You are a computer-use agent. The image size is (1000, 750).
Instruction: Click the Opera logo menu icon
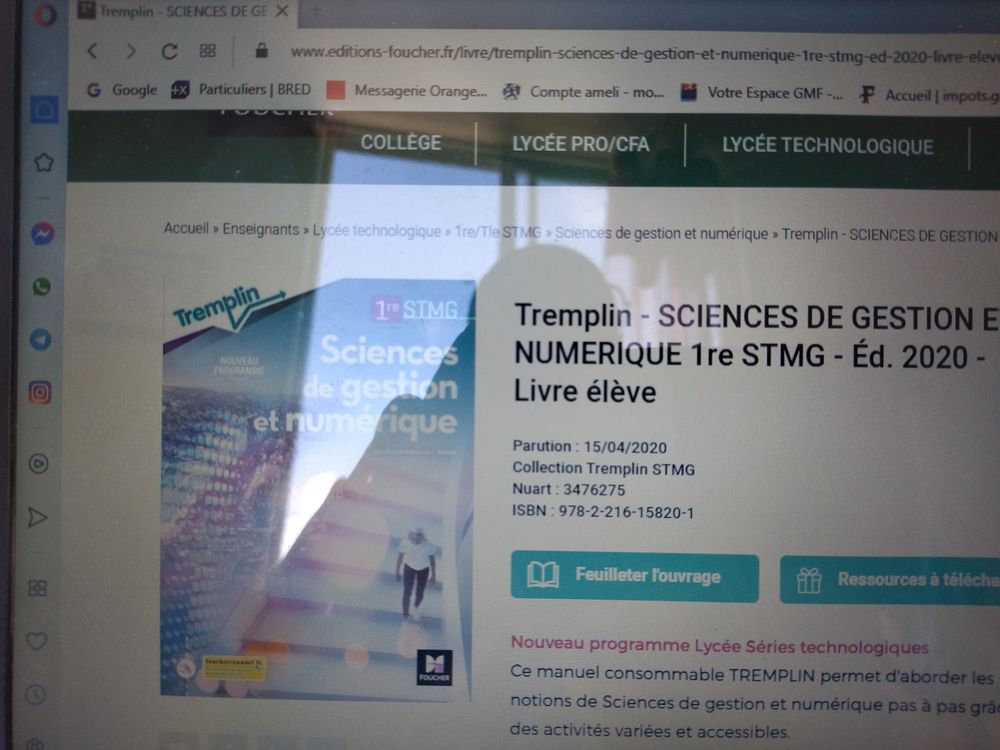click(44, 14)
